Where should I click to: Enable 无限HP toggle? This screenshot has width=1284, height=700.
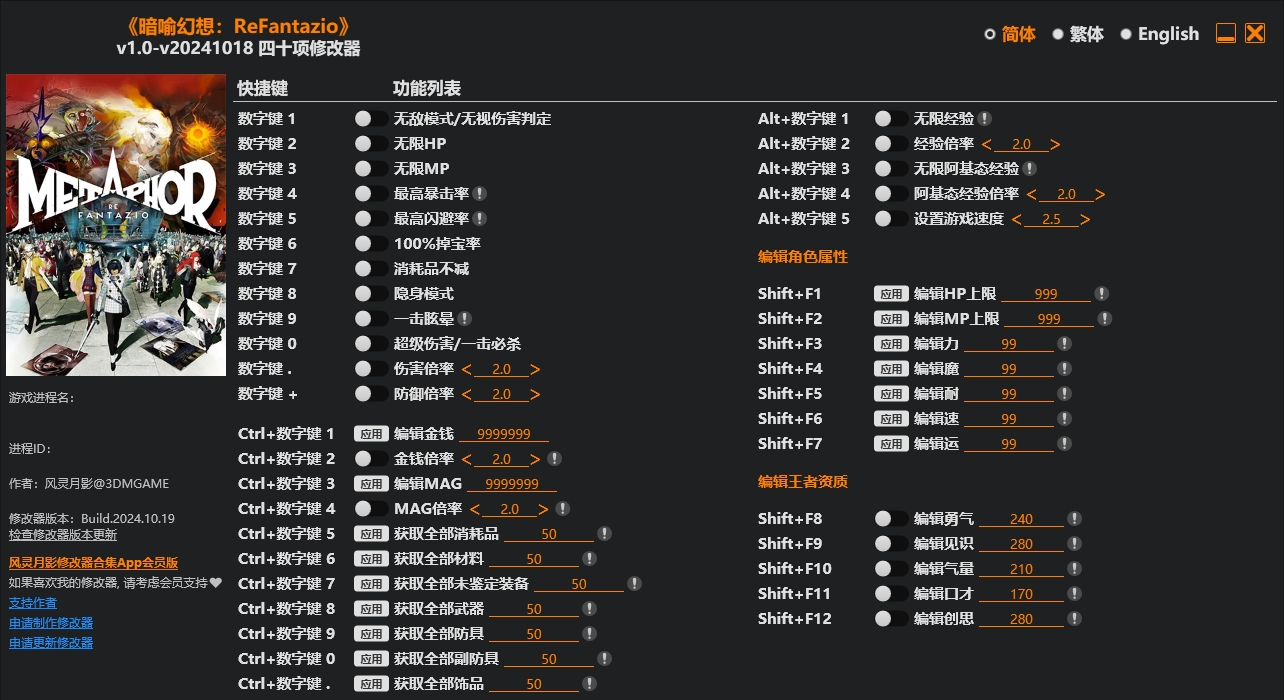coord(371,144)
